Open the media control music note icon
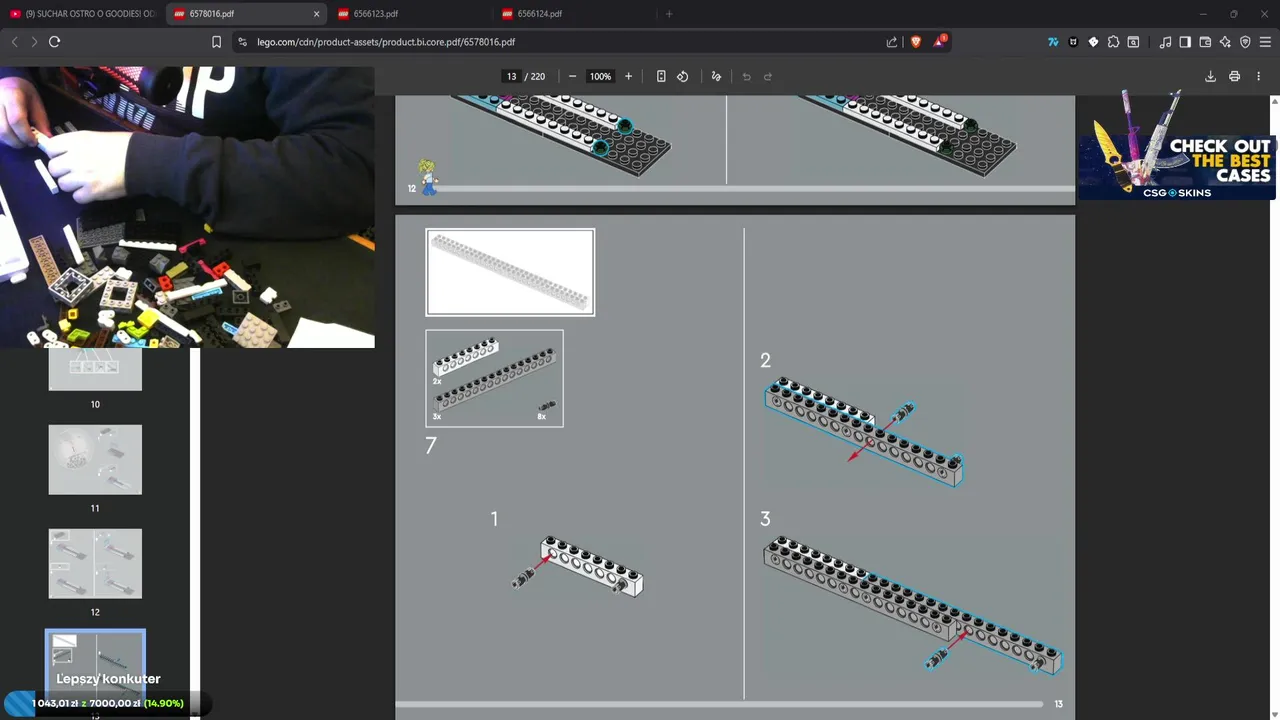This screenshot has width=1280, height=720. [x=1165, y=42]
